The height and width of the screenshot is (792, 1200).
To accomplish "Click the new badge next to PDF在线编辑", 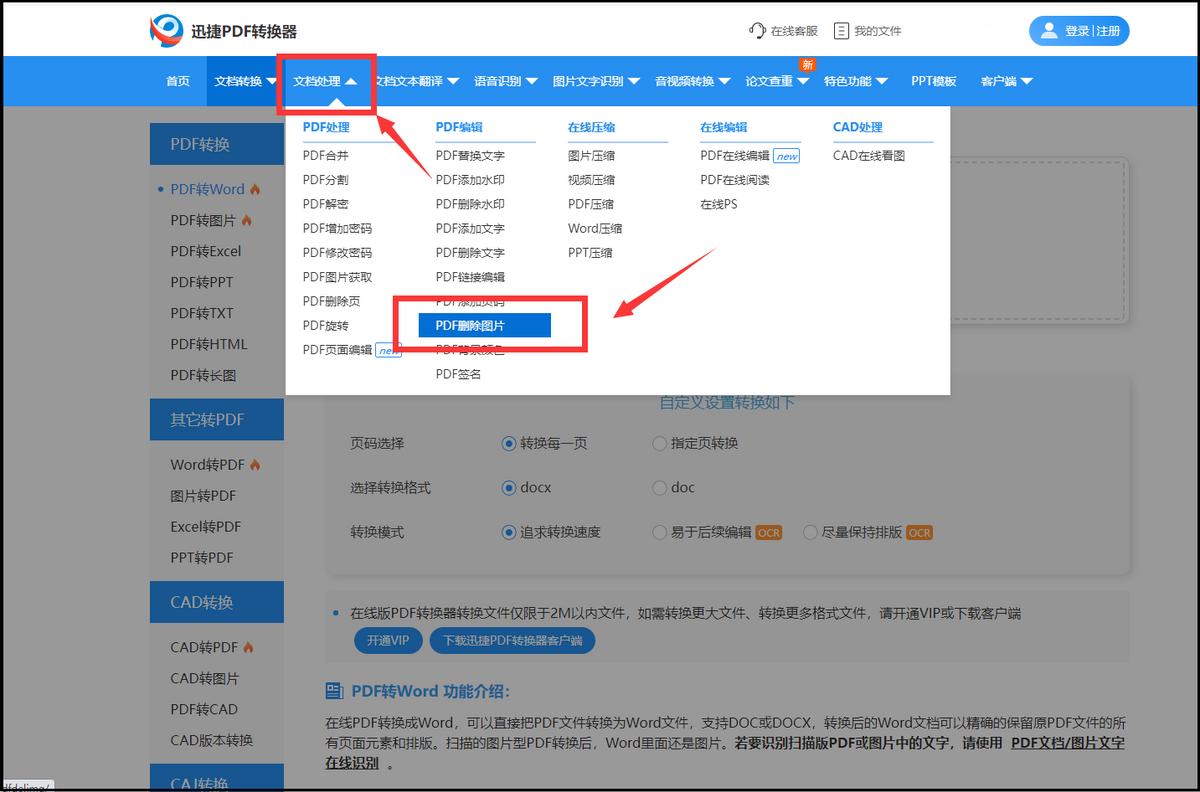I will coord(787,156).
